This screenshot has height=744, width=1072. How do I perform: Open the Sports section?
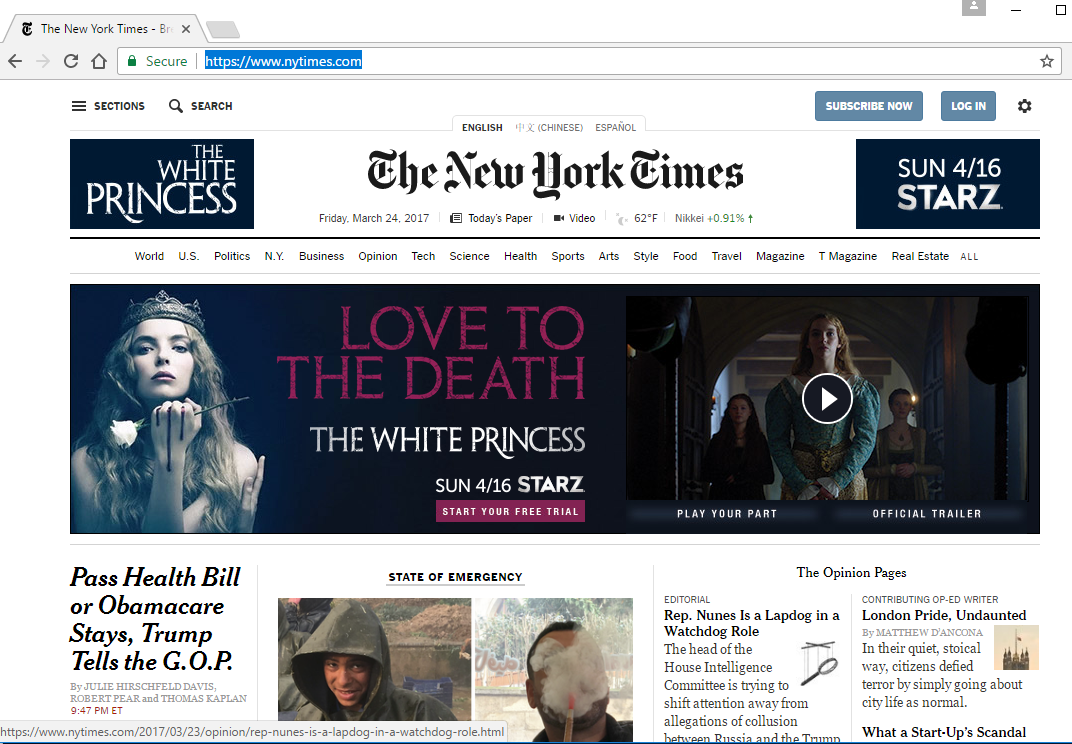point(567,256)
